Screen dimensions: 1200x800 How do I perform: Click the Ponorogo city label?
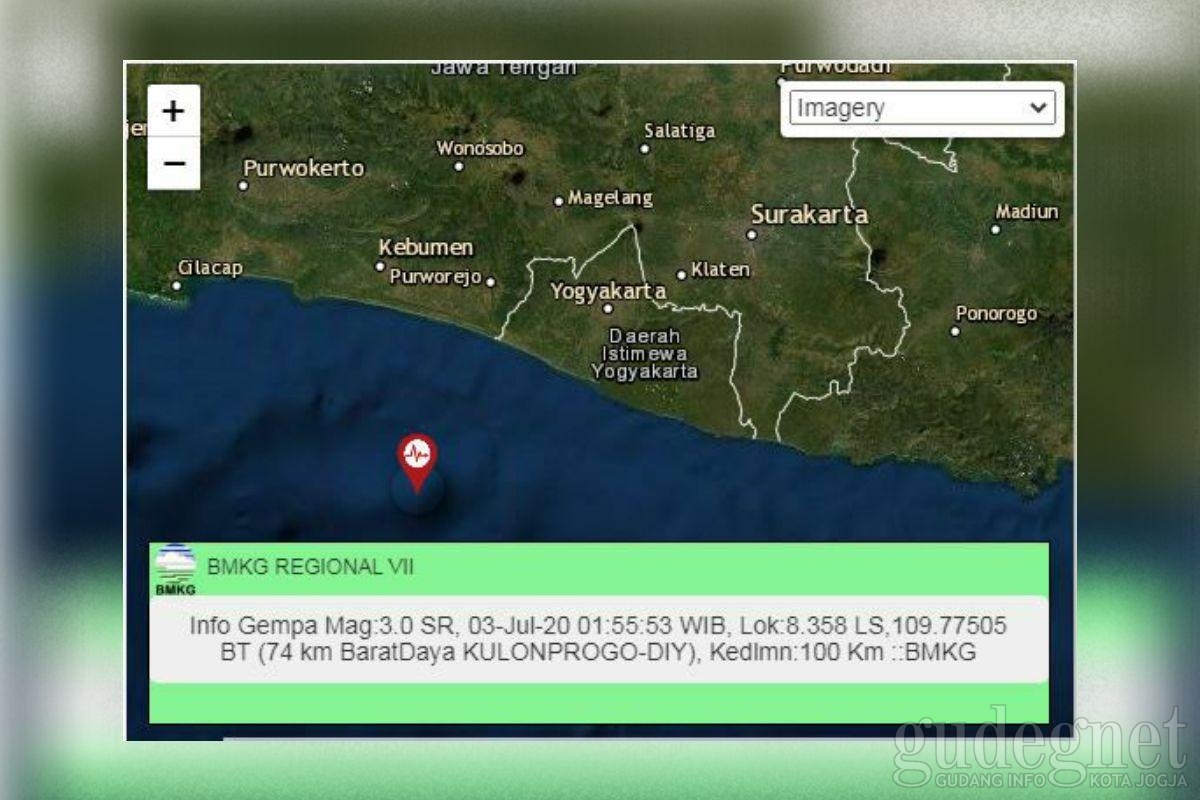tap(996, 313)
